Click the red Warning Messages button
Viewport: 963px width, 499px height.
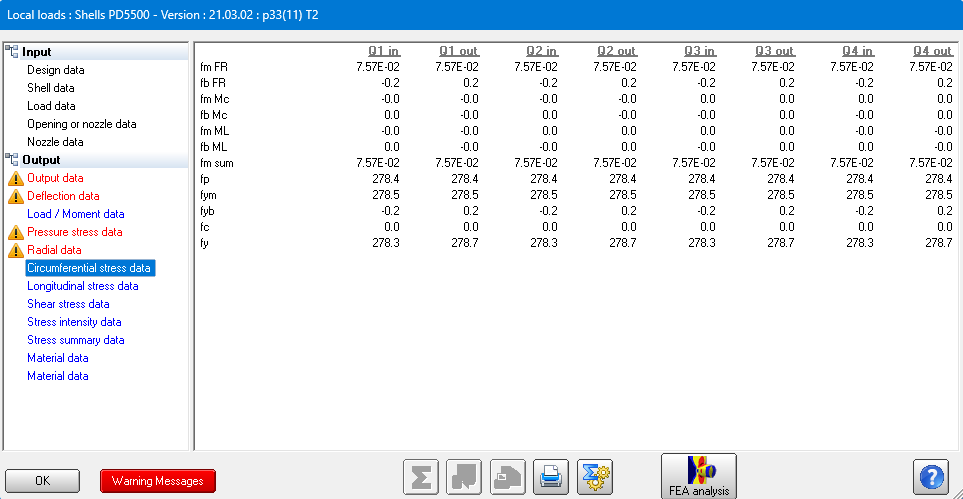158,481
